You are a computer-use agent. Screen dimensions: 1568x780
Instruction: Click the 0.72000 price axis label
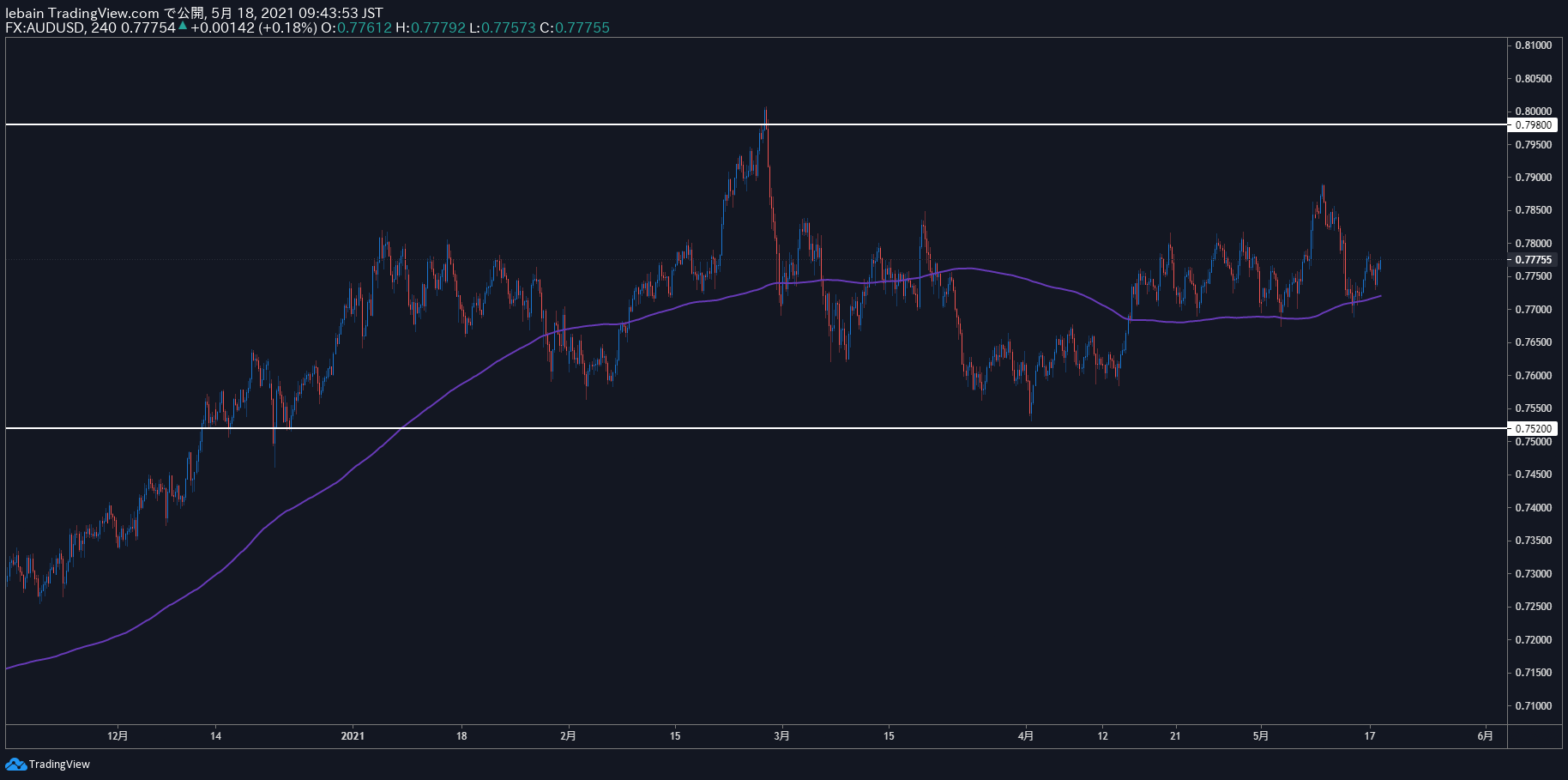[x=1534, y=640]
